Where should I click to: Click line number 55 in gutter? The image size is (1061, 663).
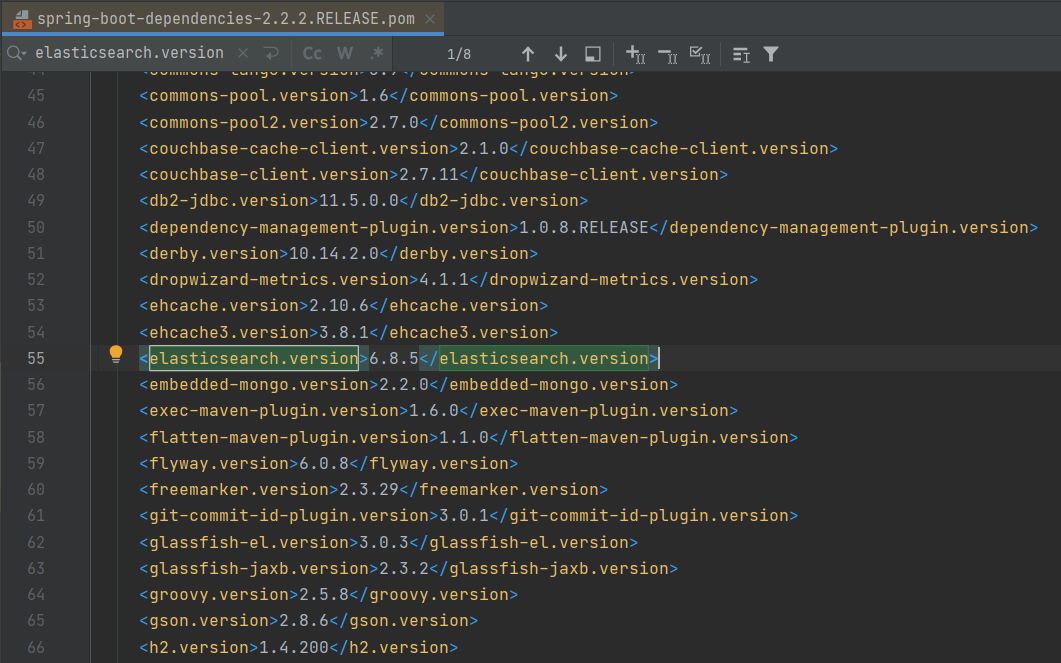(x=36, y=359)
